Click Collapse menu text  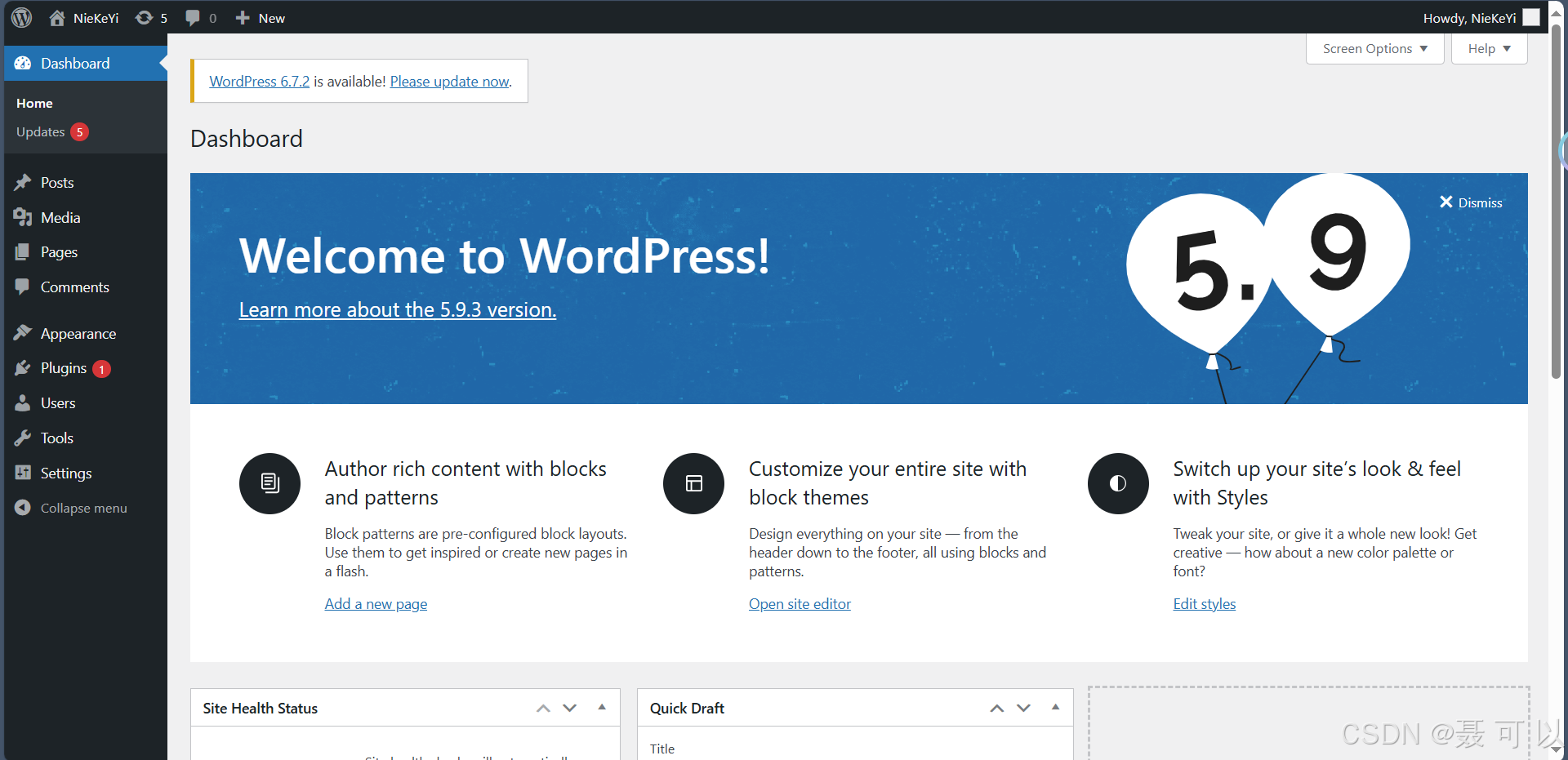(83, 508)
